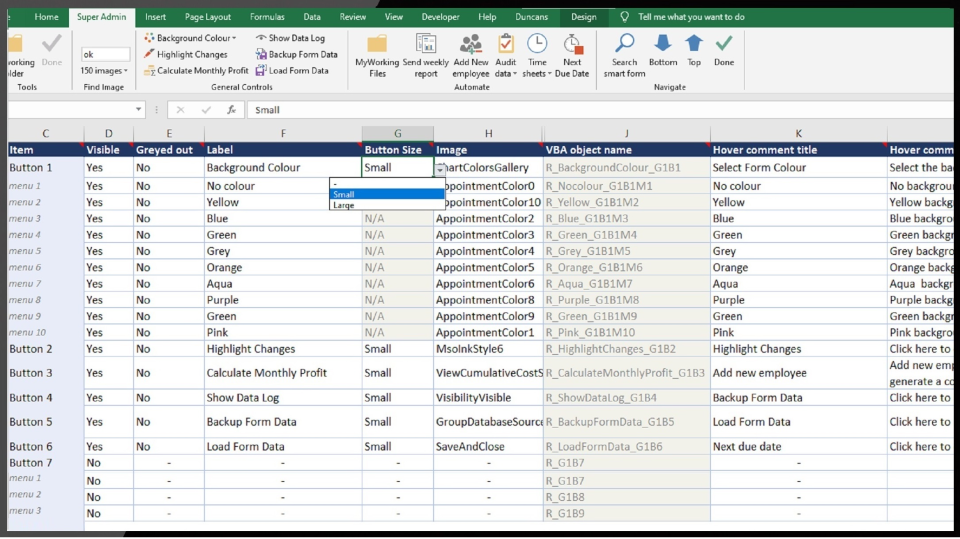Click Done in the Navigate group
Image resolution: width=960 pixels, height=539 pixels.
[x=724, y=50]
